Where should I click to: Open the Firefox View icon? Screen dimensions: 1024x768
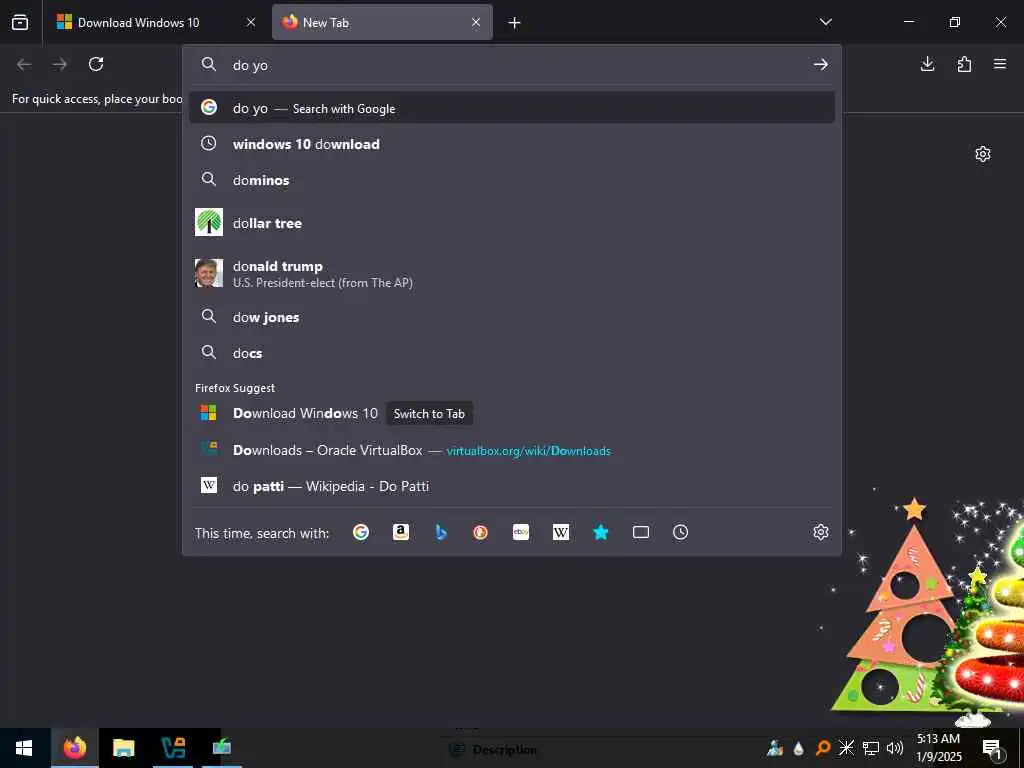click(20, 22)
